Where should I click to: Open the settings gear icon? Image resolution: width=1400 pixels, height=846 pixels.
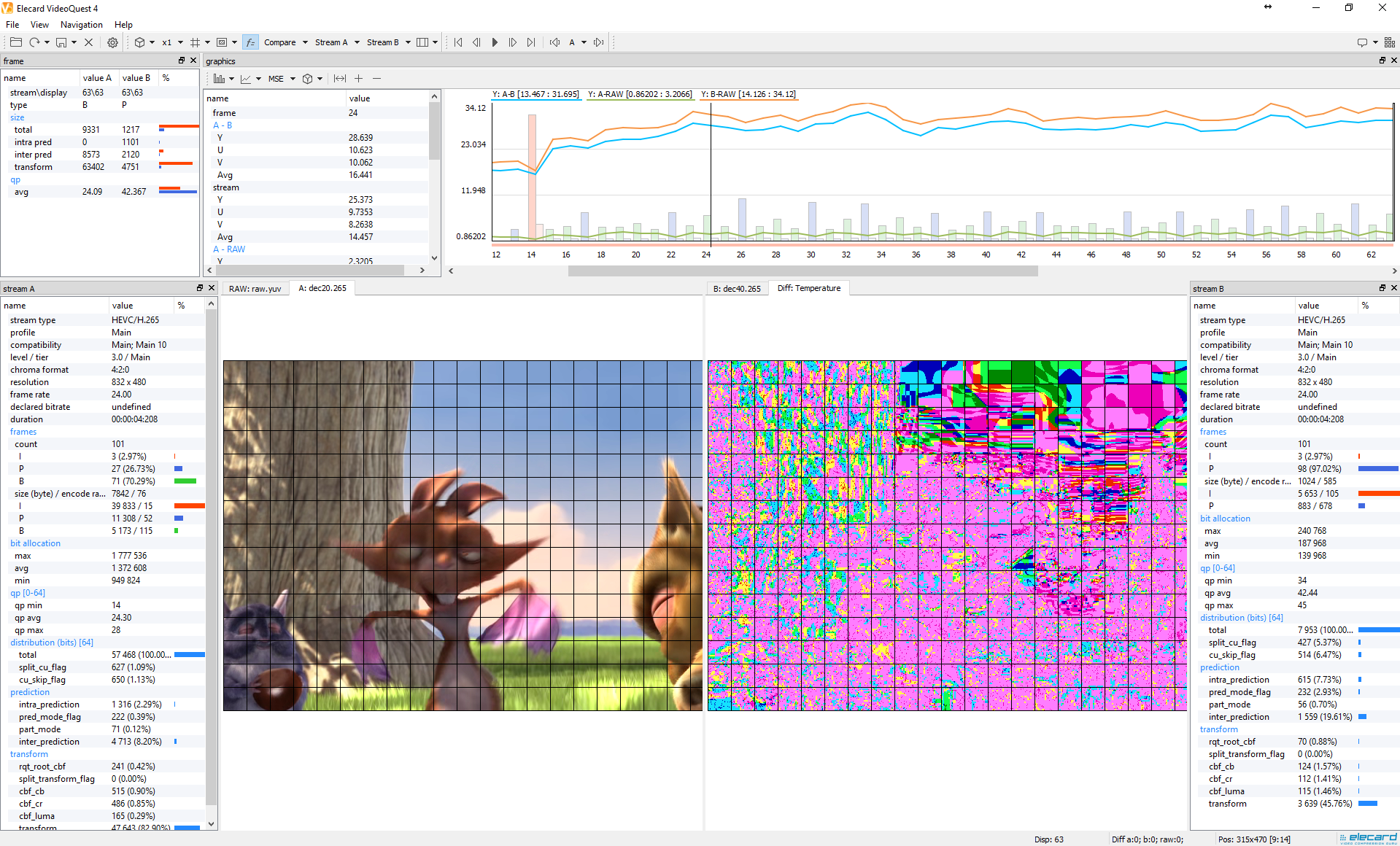coord(113,42)
